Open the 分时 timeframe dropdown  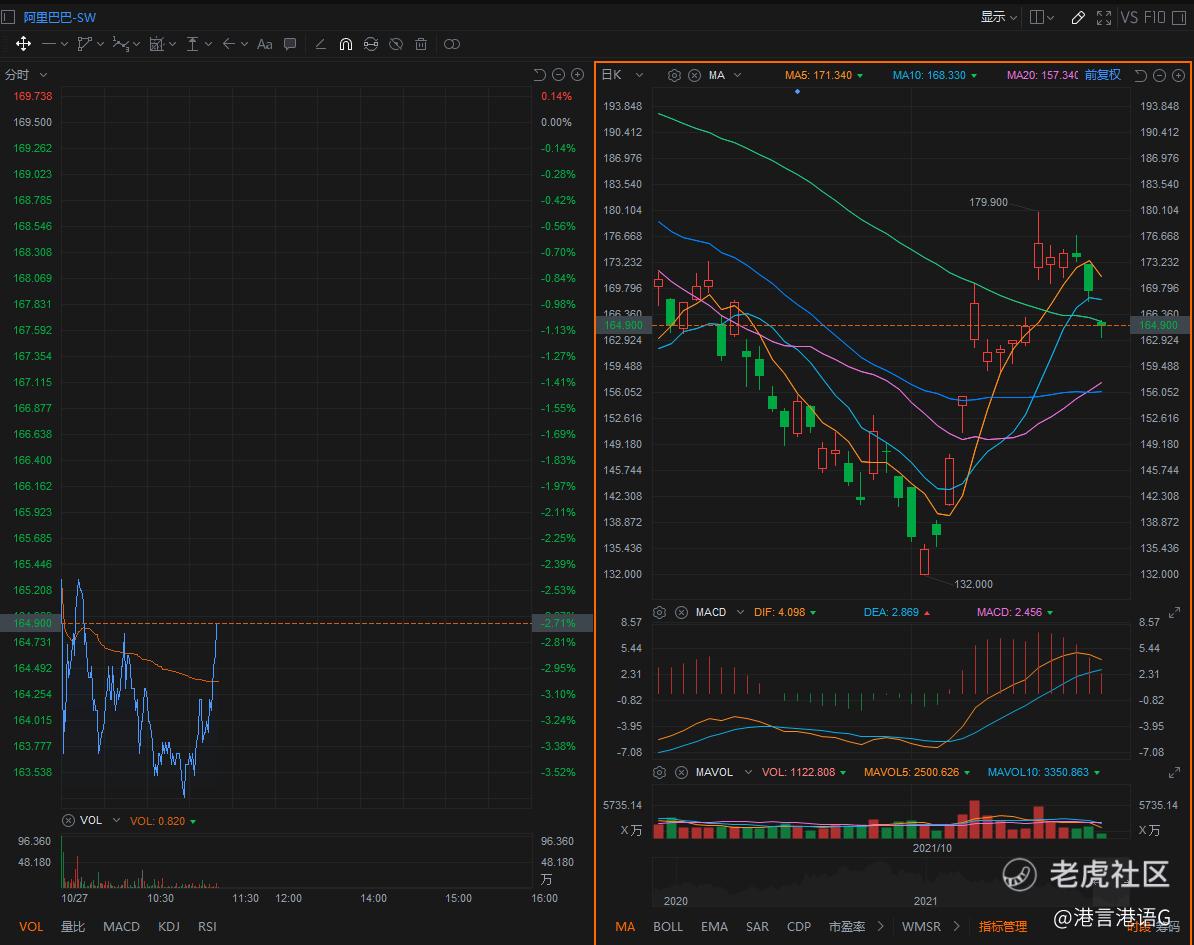tap(26, 75)
